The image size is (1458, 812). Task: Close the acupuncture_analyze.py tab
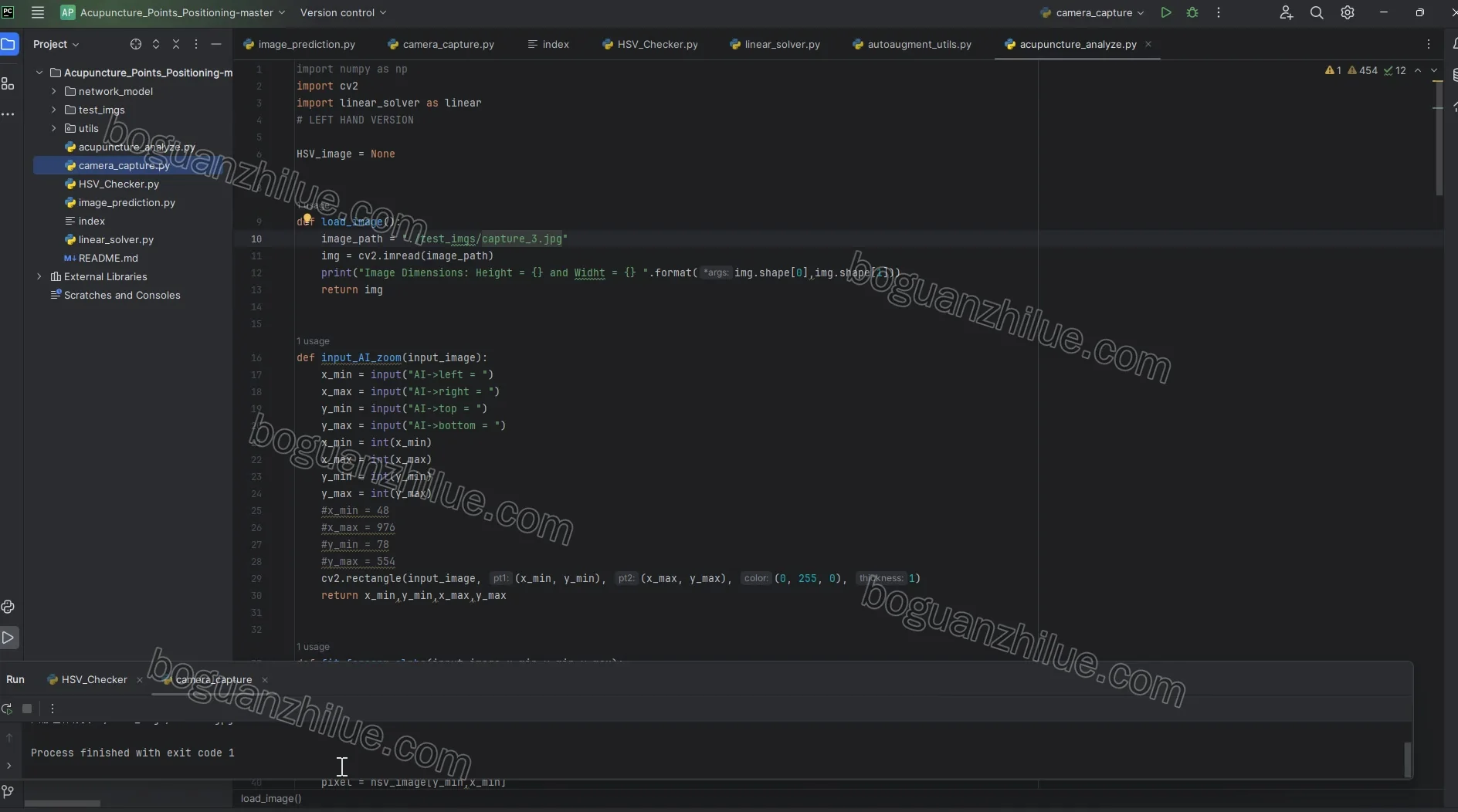(x=1148, y=44)
